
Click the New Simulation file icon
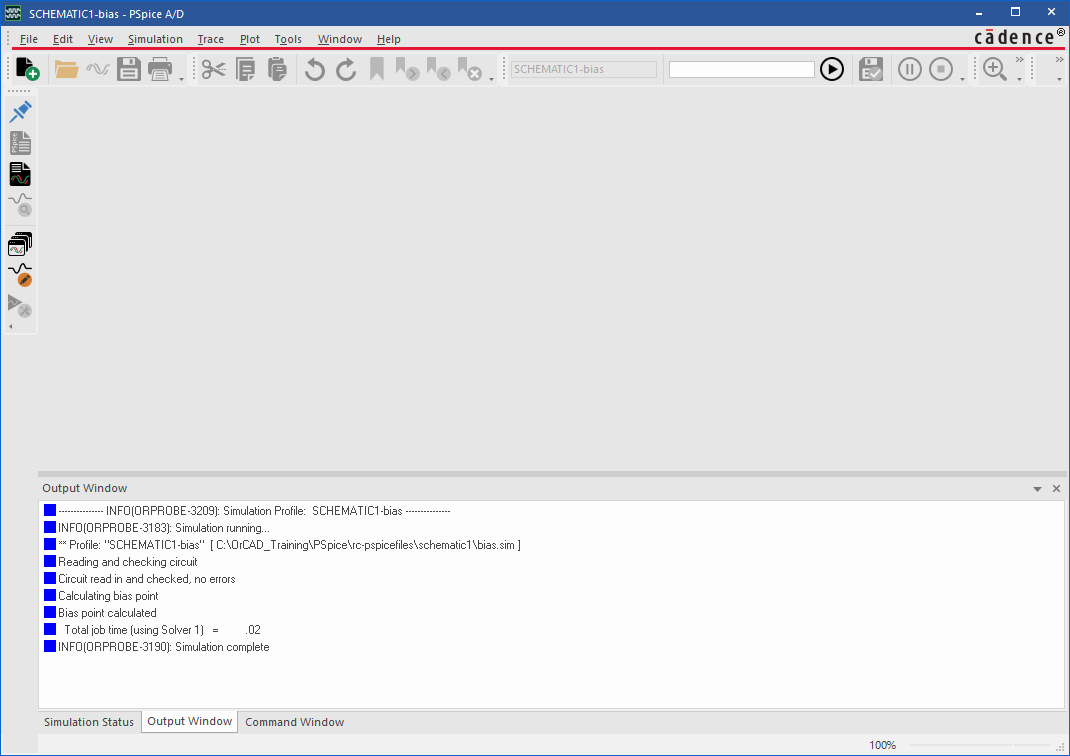pyautogui.click(x=27, y=69)
